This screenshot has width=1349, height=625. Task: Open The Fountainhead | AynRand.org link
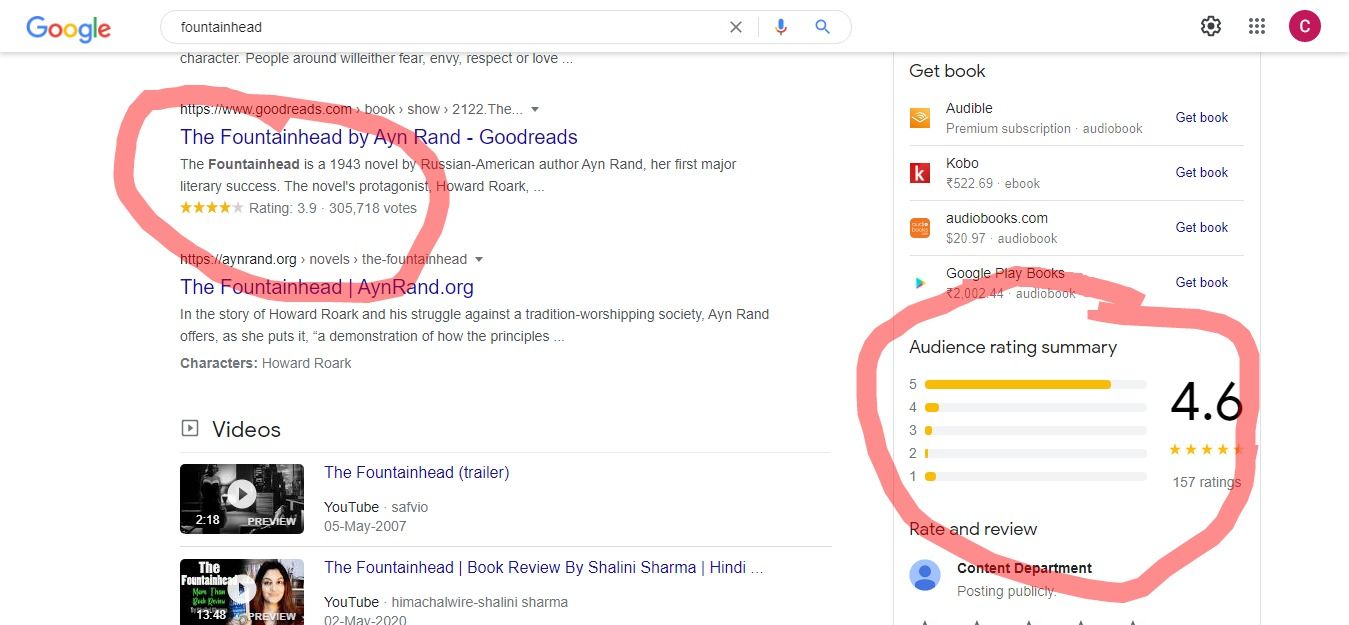pos(327,287)
